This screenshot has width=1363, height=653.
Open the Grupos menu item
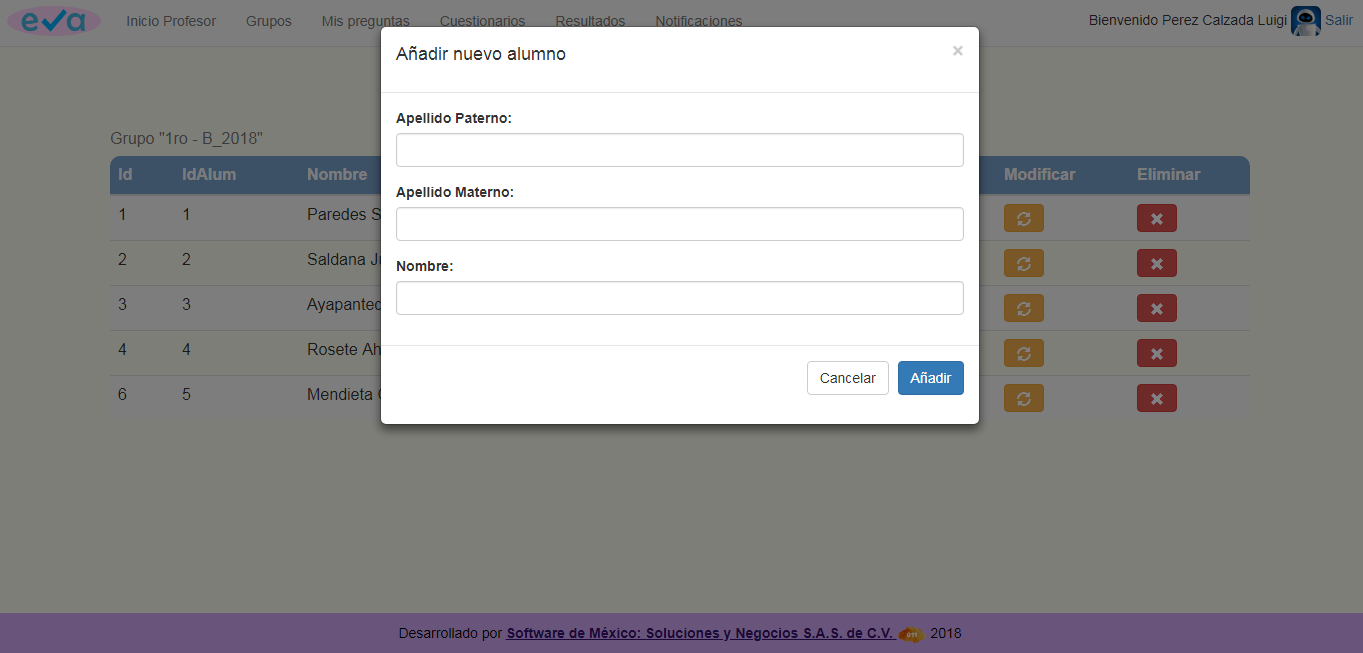(x=268, y=20)
